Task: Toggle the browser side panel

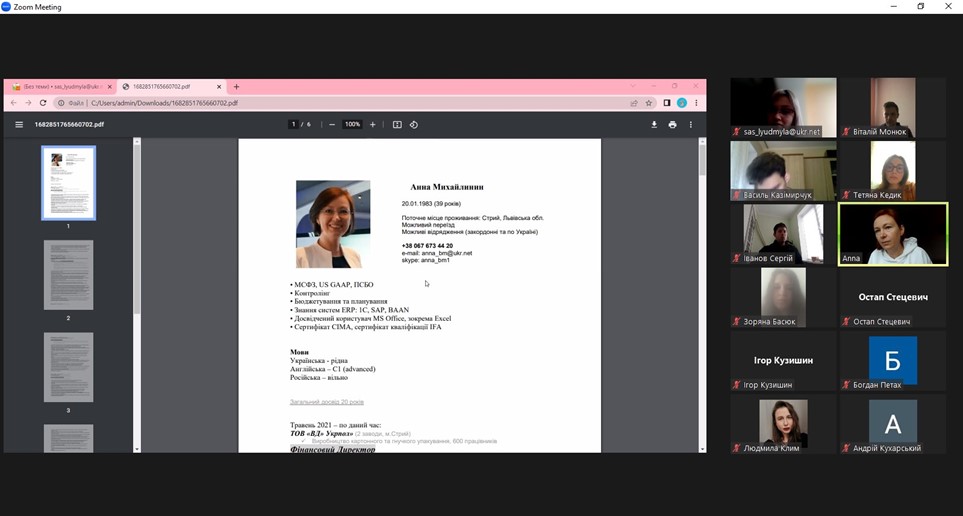Action: tap(666, 103)
